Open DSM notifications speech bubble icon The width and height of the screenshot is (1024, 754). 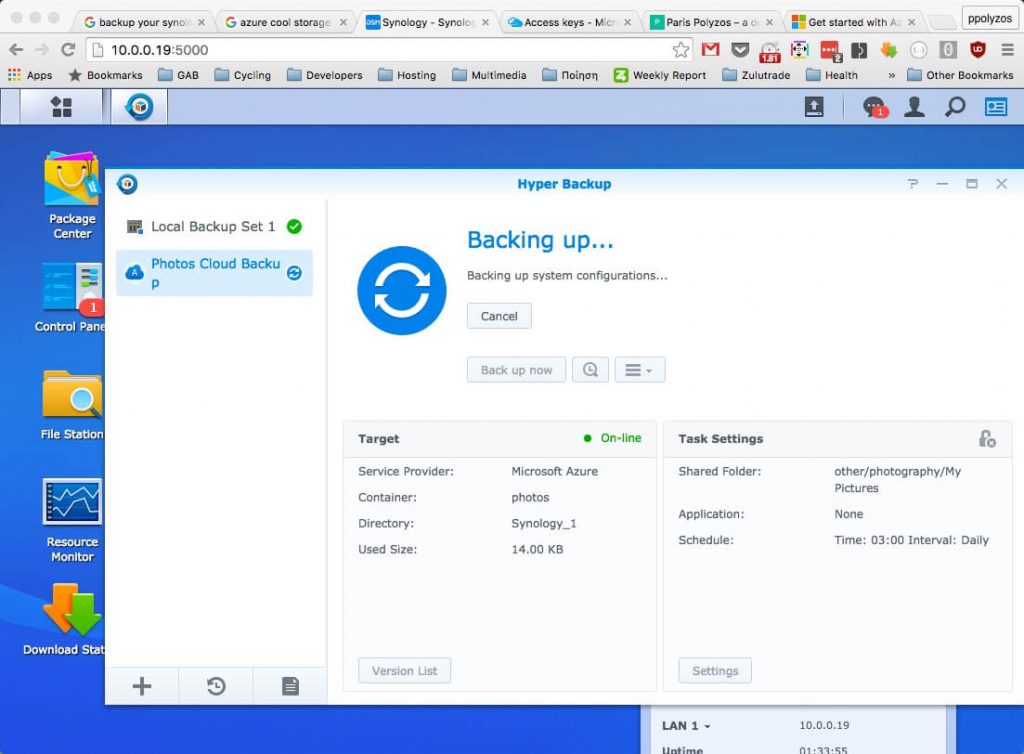(x=874, y=106)
